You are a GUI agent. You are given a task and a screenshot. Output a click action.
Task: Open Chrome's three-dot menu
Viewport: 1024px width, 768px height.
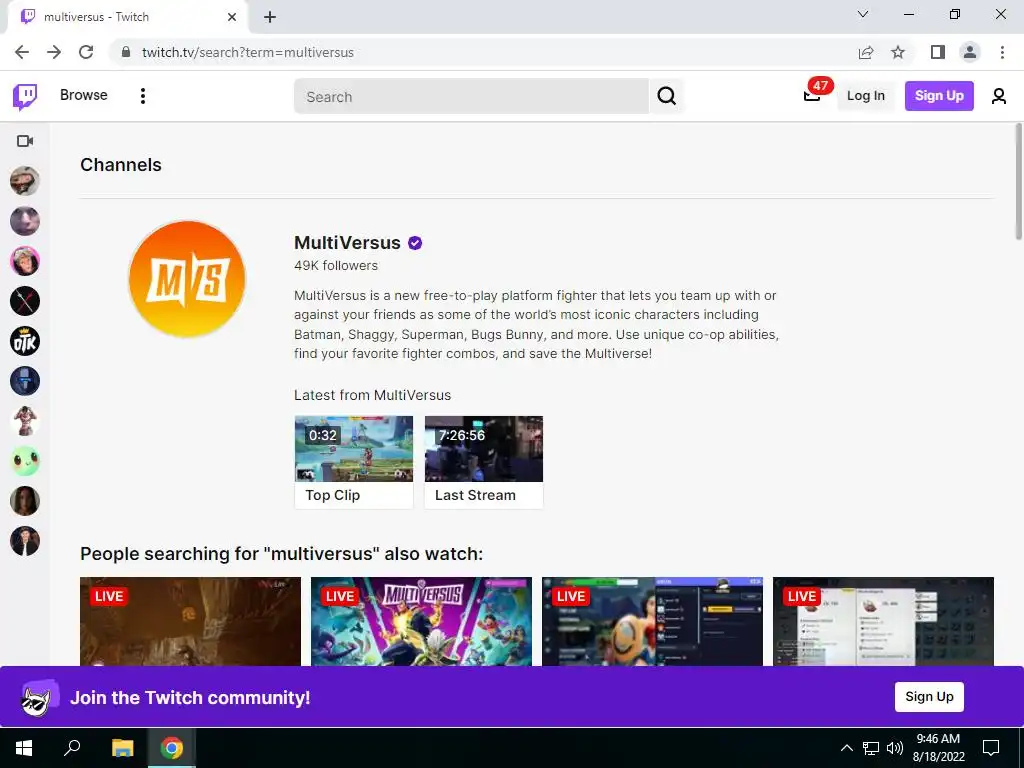coord(1002,52)
